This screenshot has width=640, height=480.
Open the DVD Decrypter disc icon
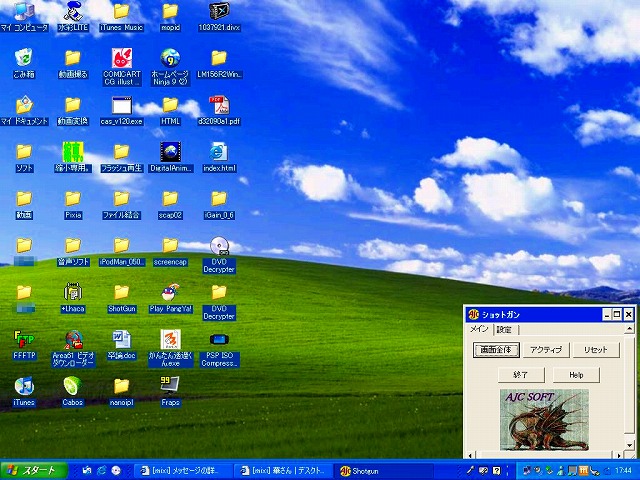(x=218, y=245)
